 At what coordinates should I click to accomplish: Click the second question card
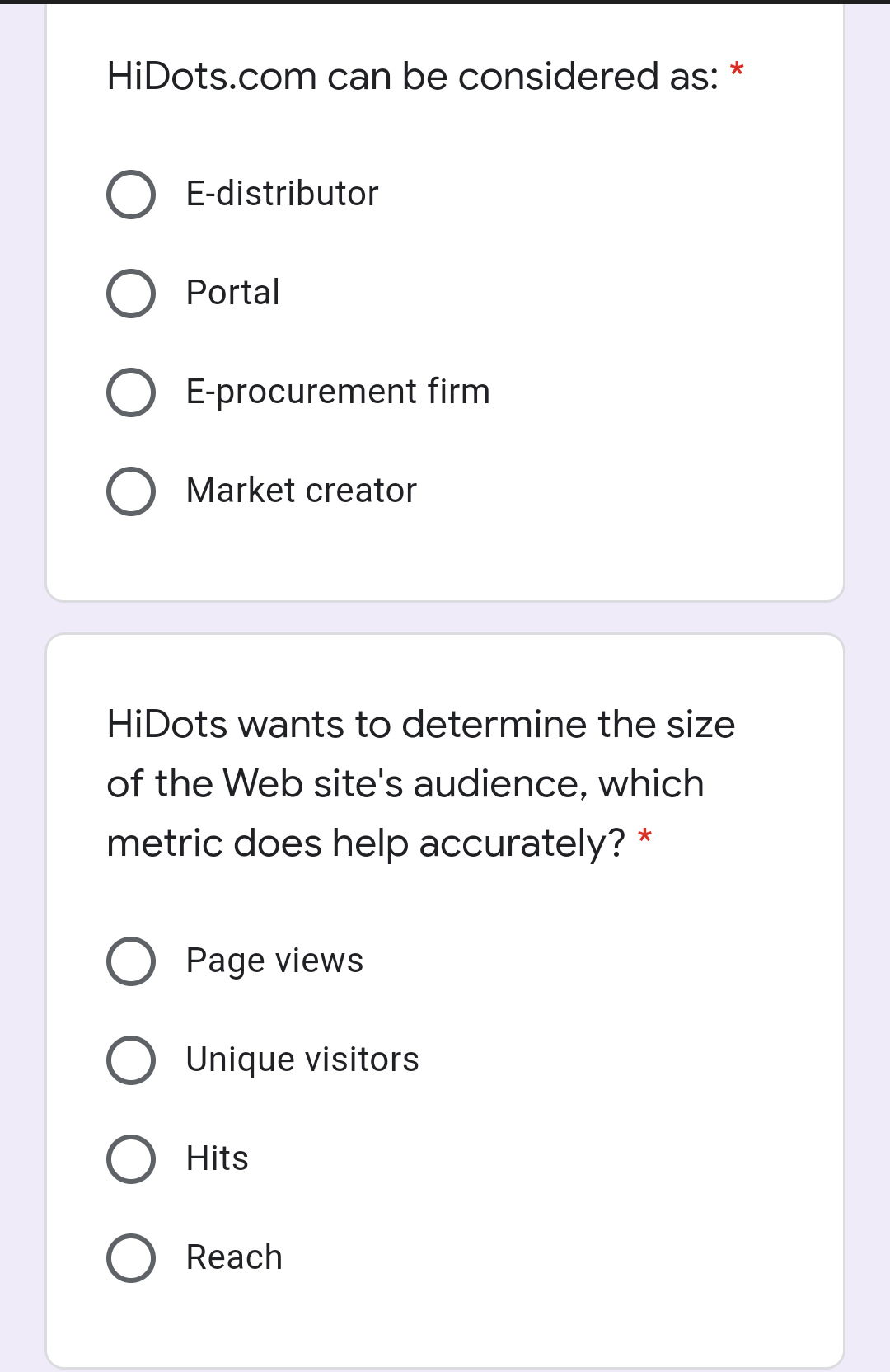pyautogui.click(x=445, y=989)
